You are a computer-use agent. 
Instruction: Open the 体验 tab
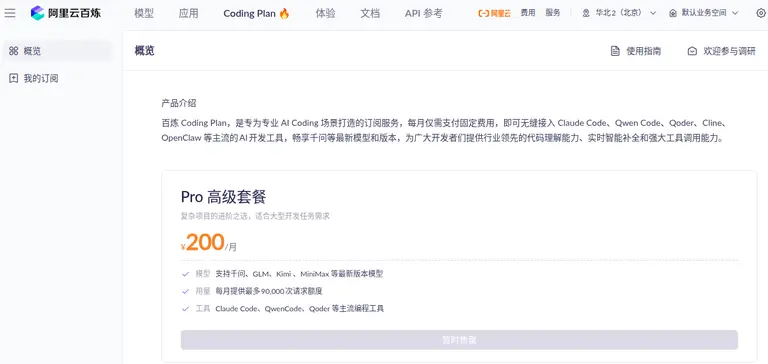point(326,14)
